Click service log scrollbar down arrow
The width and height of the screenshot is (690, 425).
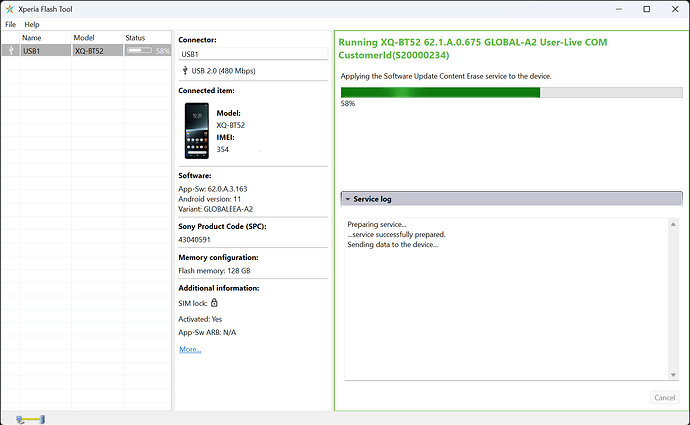[x=673, y=375]
